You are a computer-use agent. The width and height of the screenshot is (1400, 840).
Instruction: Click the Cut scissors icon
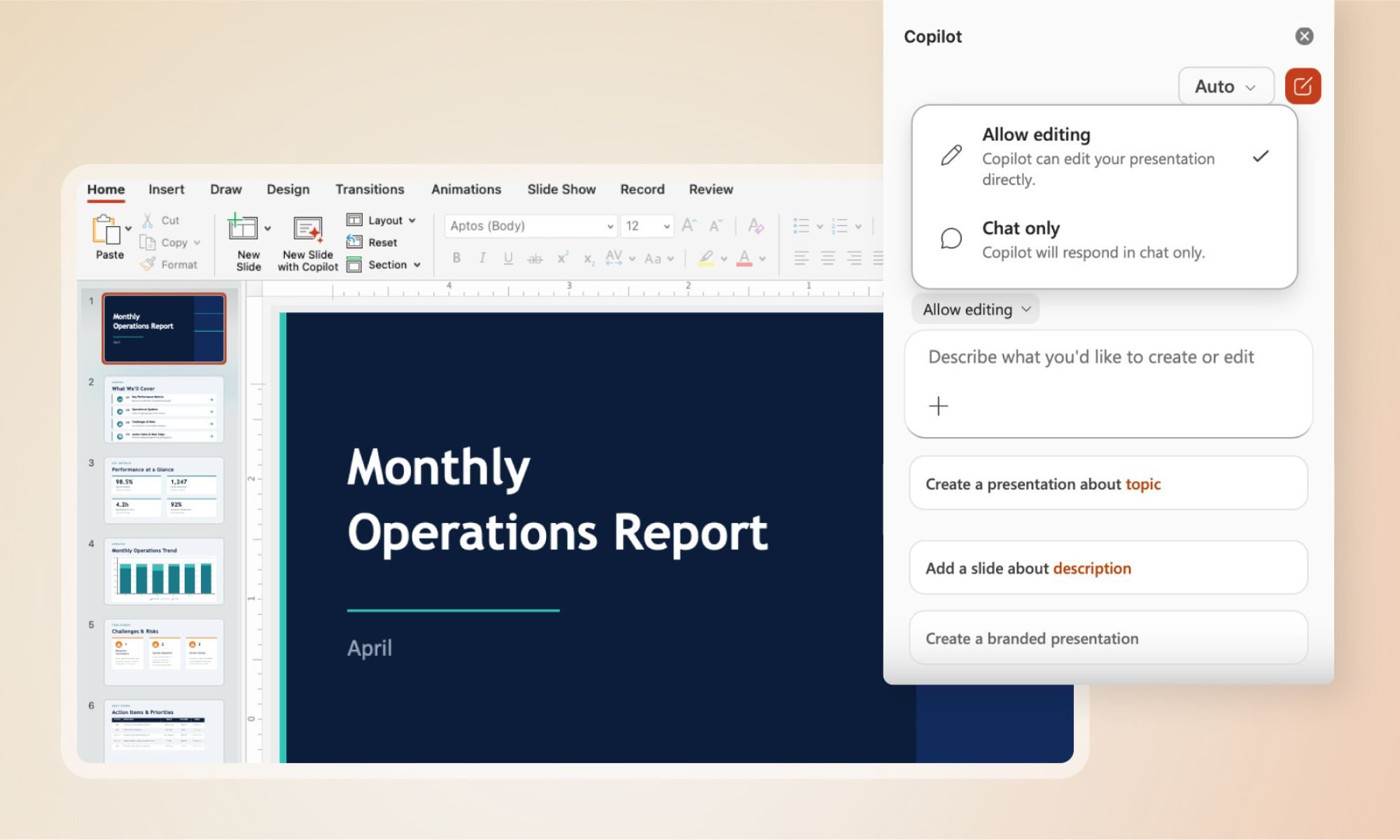tap(148, 220)
